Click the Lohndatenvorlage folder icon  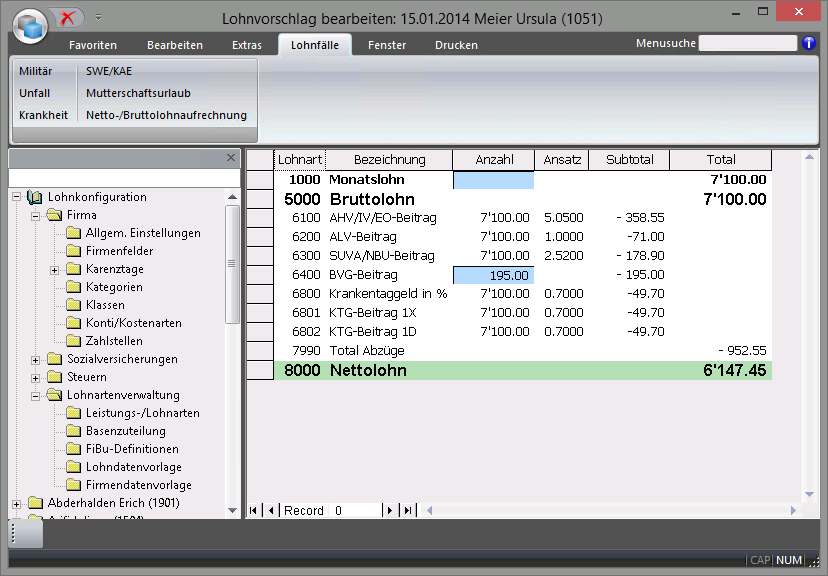(73, 467)
